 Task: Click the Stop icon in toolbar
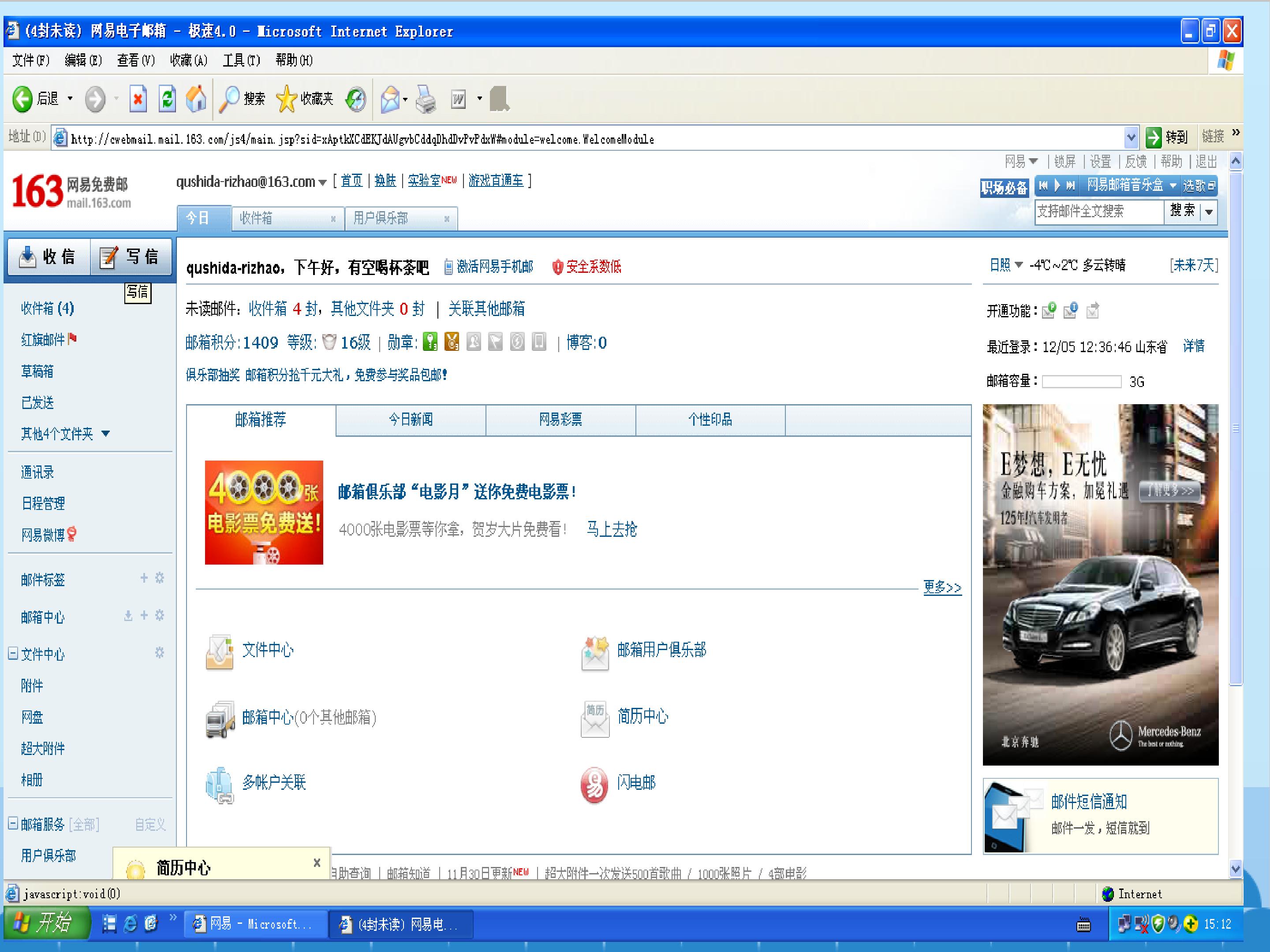click(138, 99)
